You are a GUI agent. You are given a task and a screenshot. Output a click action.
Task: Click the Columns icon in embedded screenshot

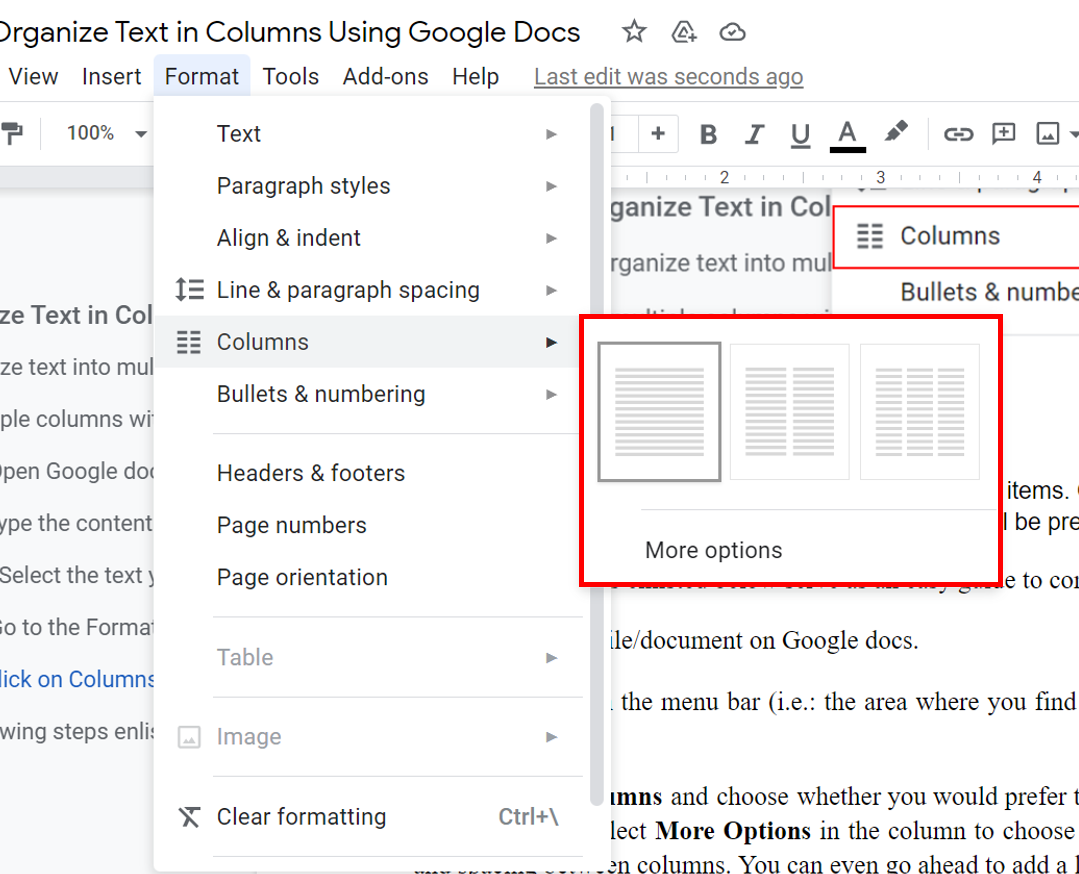[x=870, y=236]
